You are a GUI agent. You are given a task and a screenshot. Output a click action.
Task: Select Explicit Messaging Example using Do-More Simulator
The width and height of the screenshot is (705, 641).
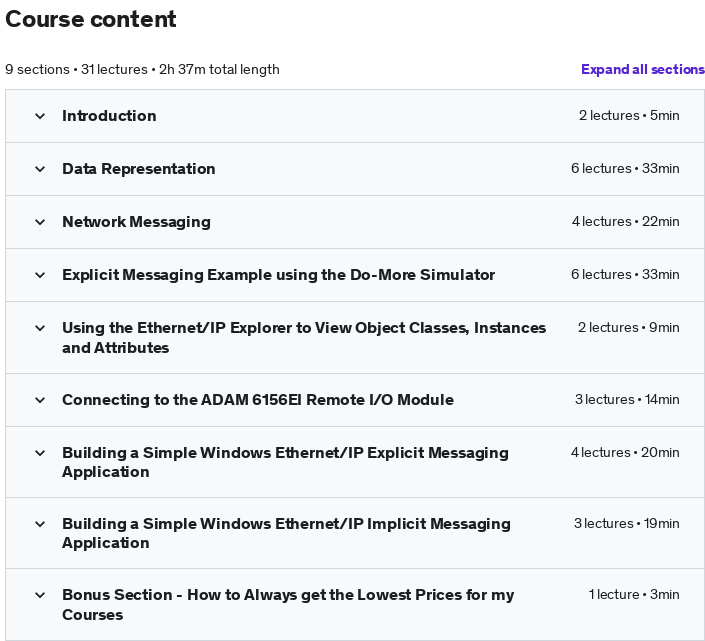coord(278,275)
